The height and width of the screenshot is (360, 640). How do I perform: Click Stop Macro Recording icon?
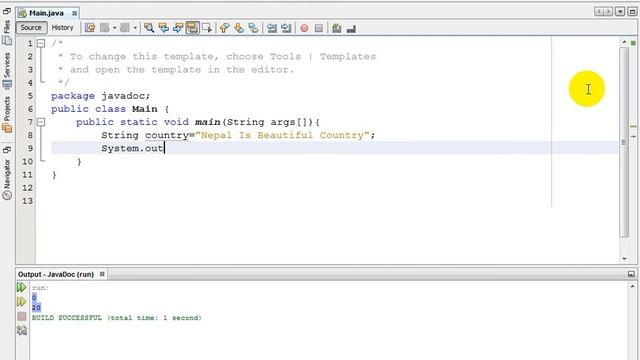(319, 28)
